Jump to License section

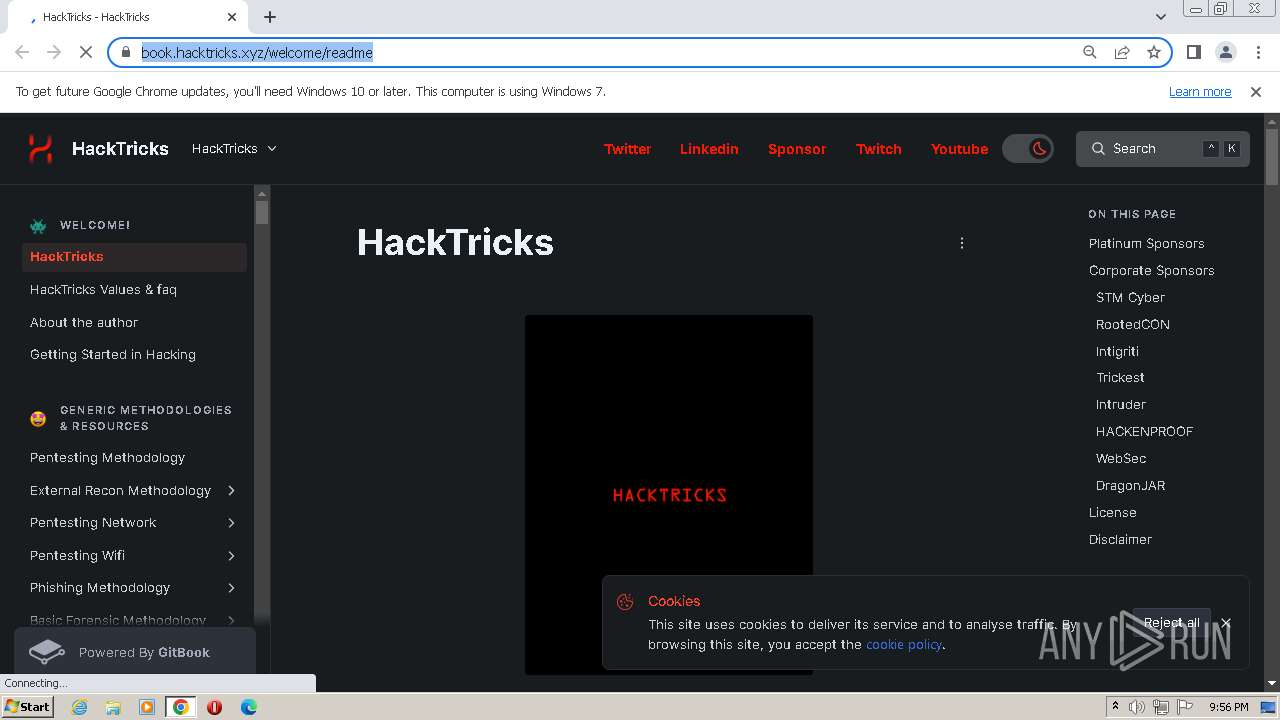click(1112, 513)
